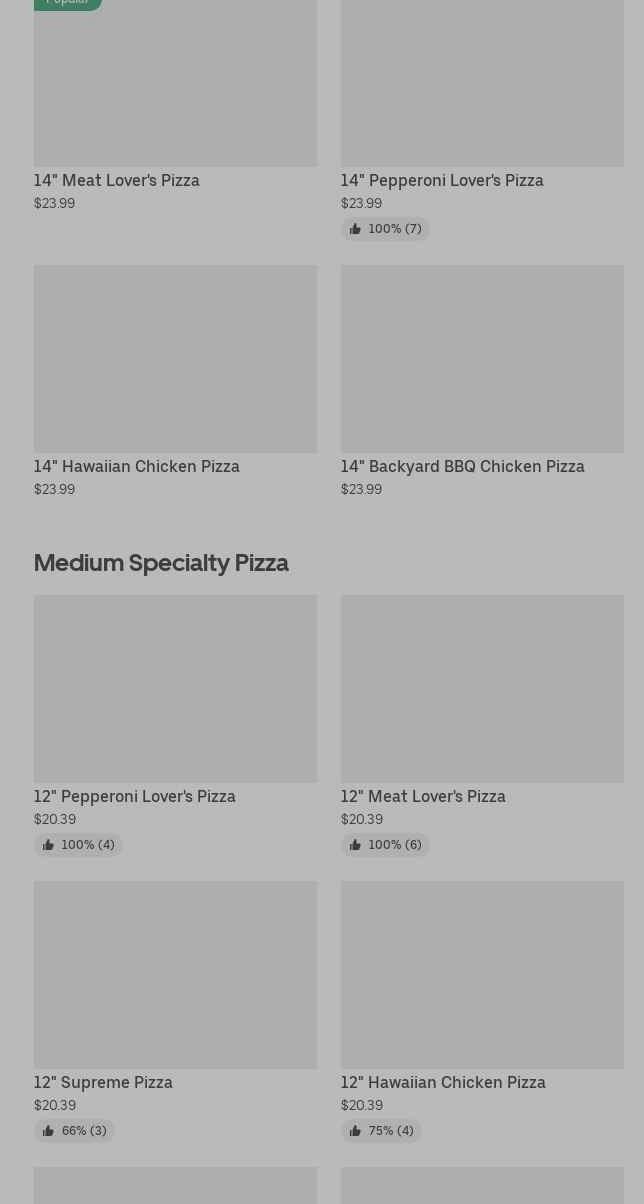644x1204 pixels.
Task: Open the 12" Pepperoni Lover's Pizza image
Action: [175, 688]
